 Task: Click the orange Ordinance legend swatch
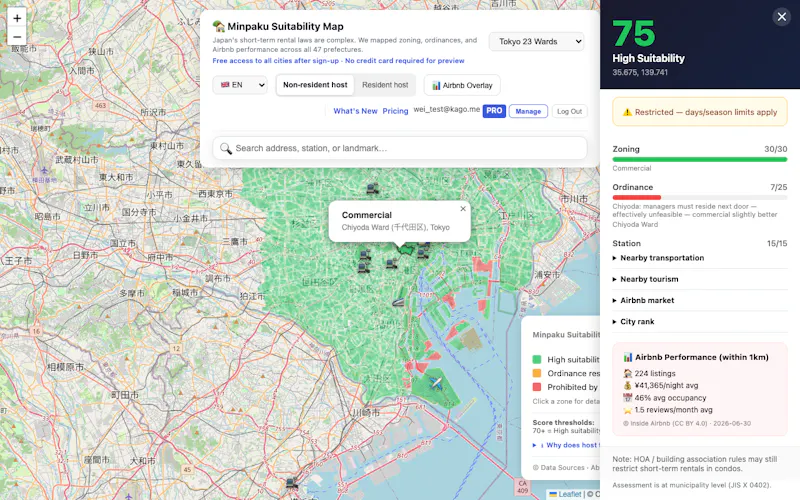click(x=537, y=373)
